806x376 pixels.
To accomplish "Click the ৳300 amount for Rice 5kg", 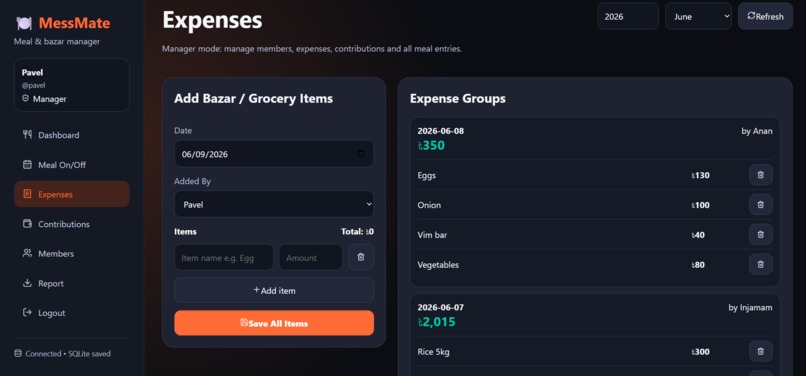I will [x=701, y=352].
